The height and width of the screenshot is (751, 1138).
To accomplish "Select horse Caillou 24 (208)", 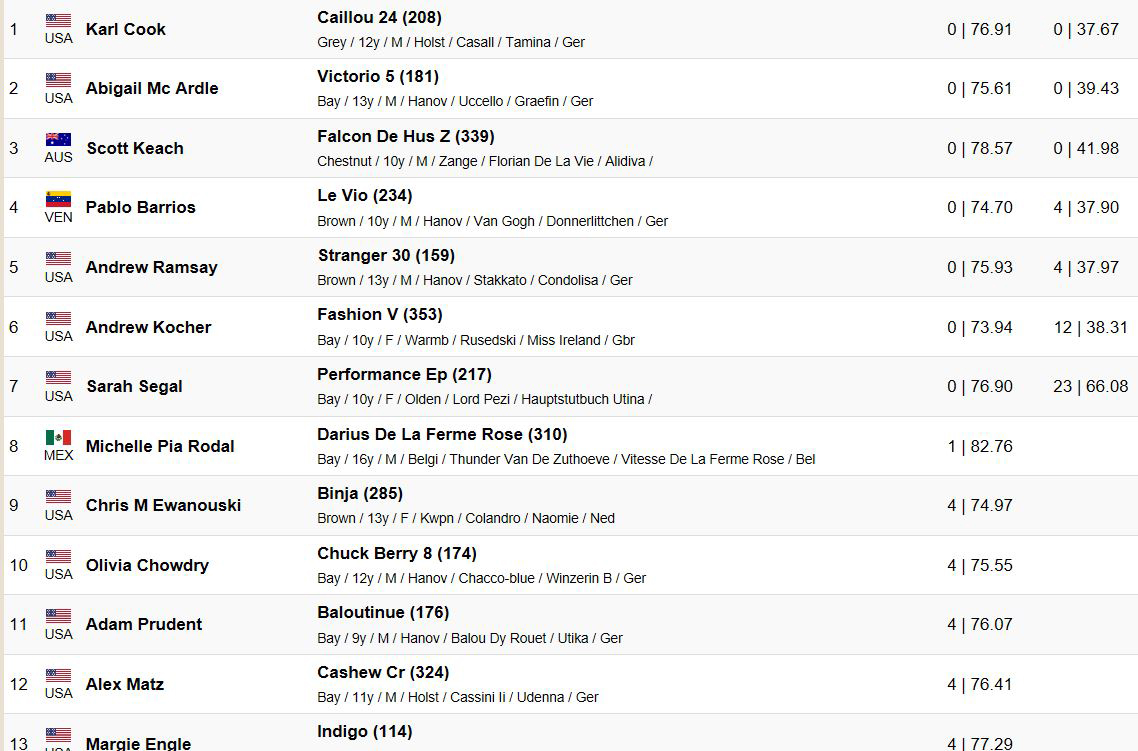I will point(379,17).
